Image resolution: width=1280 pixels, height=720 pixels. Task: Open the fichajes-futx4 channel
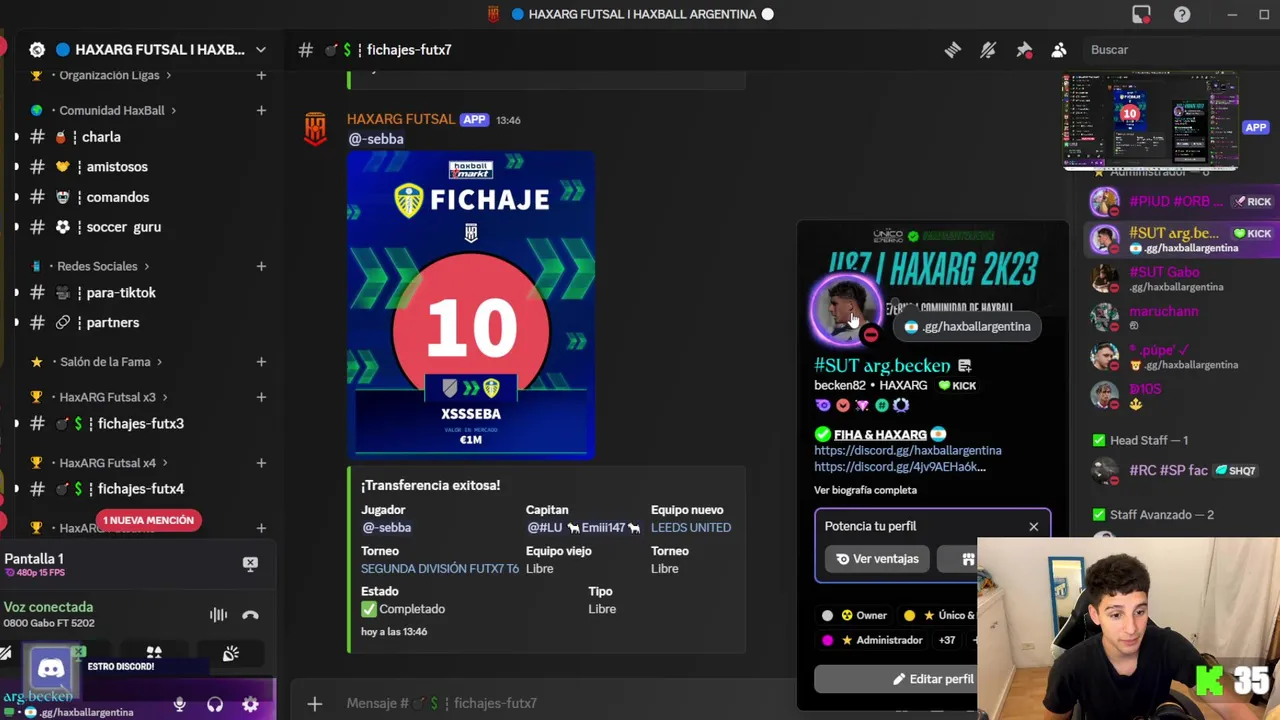click(x=142, y=489)
